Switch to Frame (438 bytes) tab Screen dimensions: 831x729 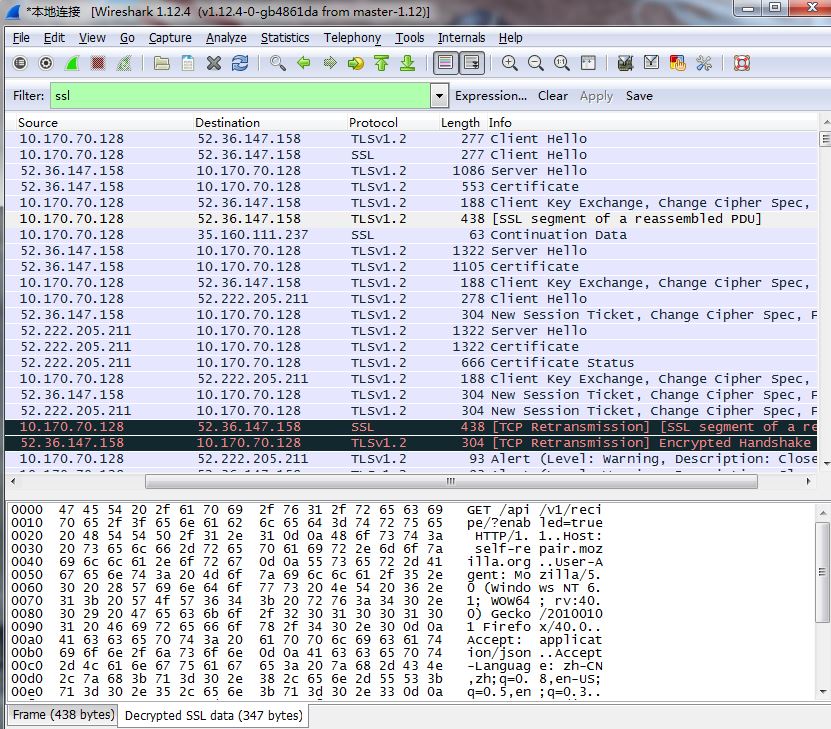coord(63,715)
